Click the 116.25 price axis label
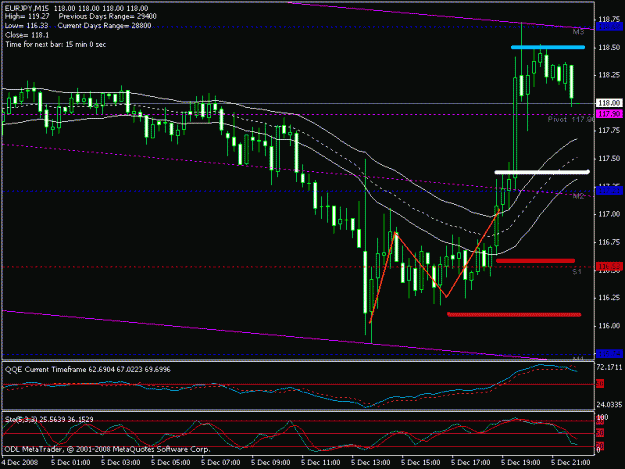Image resolution: width=625 pixels, height=469 pixels. coord(609,298)
